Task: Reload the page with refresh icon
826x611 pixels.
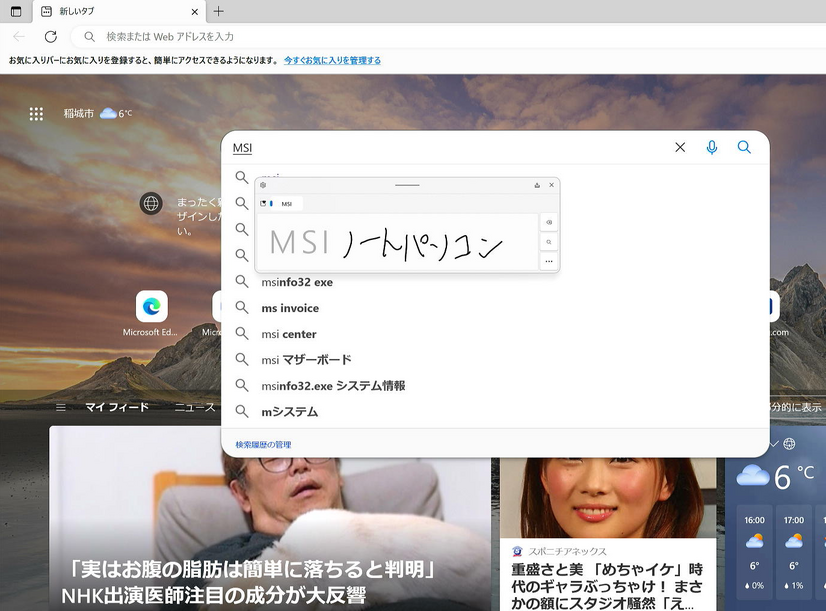Action: [x=51, y=36]
